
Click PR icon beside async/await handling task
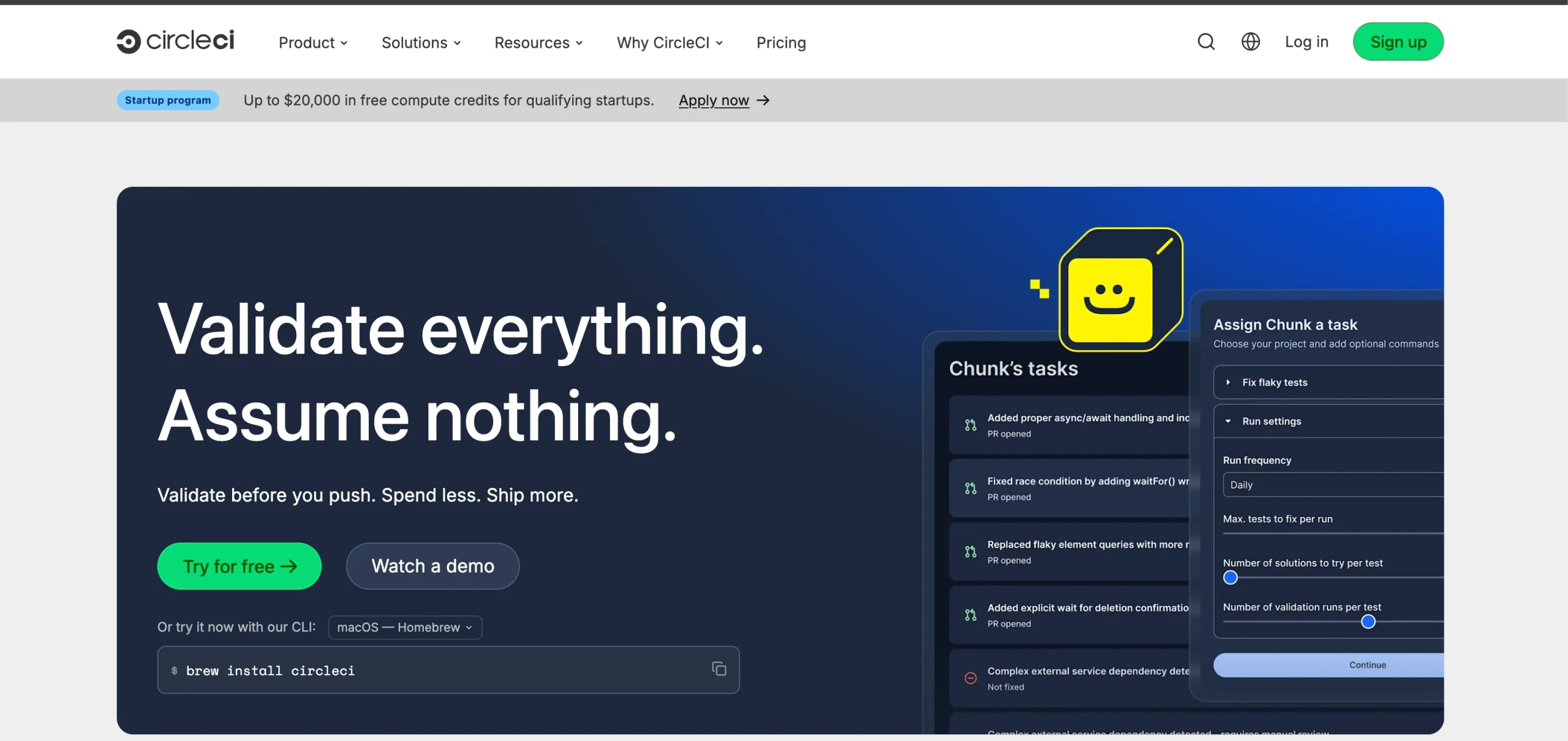970,425
